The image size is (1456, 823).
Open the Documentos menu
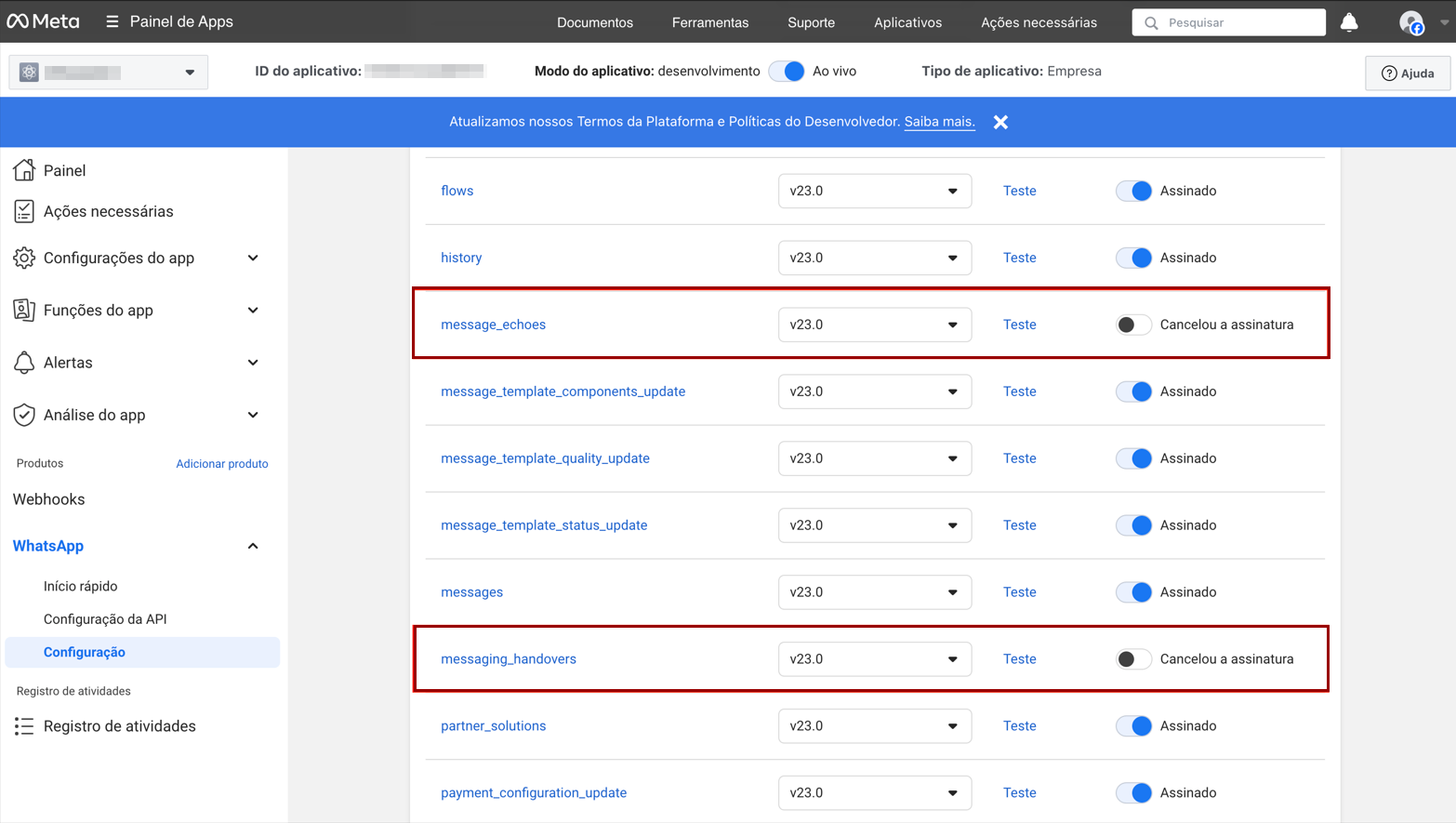point(594,22)
